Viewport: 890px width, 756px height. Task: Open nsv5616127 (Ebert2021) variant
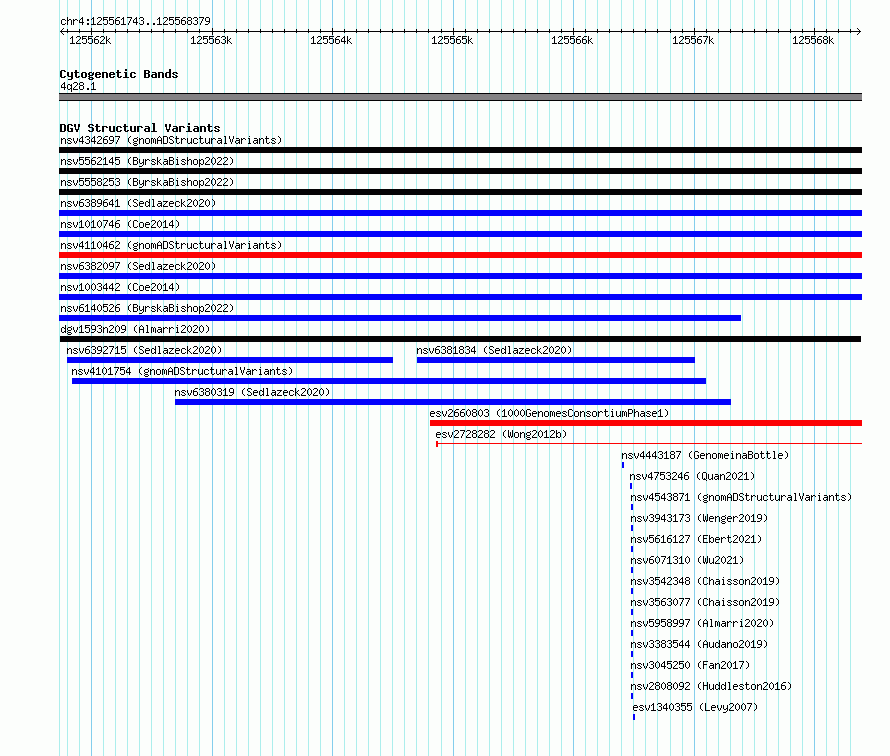point(696,539)
